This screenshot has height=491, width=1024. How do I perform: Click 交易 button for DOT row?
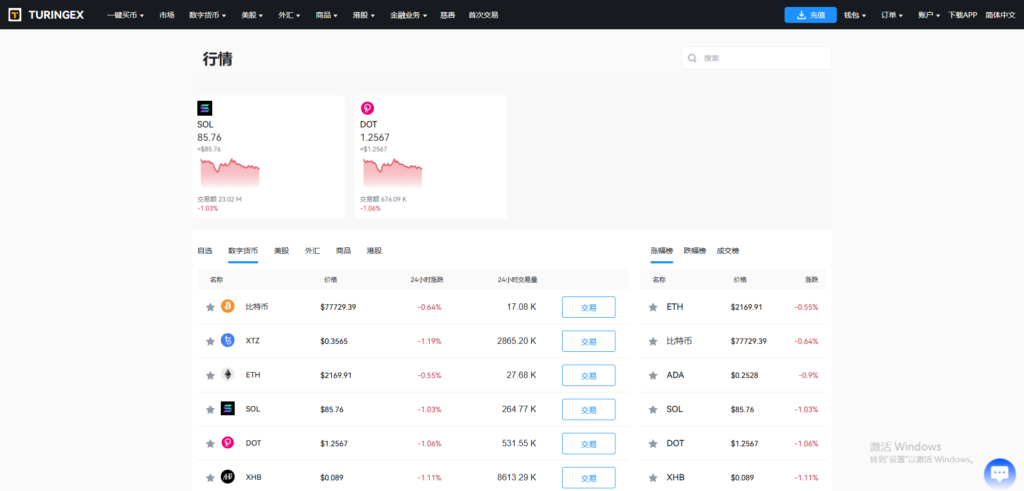[588, 443]
